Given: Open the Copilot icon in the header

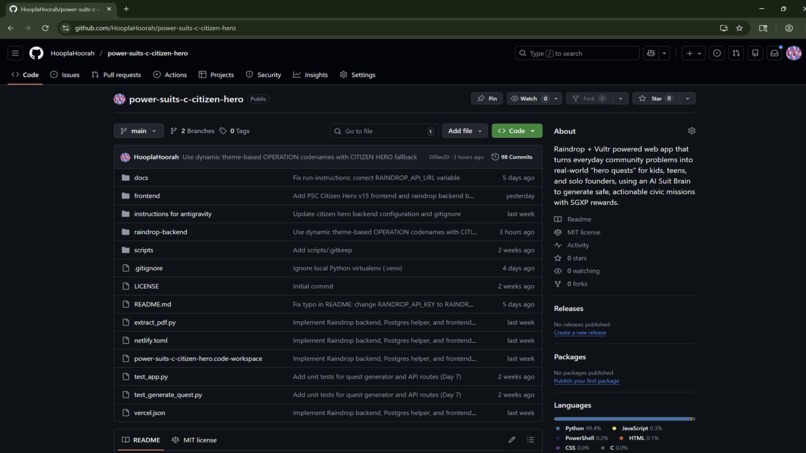Looking at the screenshot, I should [x=651, y=53].
